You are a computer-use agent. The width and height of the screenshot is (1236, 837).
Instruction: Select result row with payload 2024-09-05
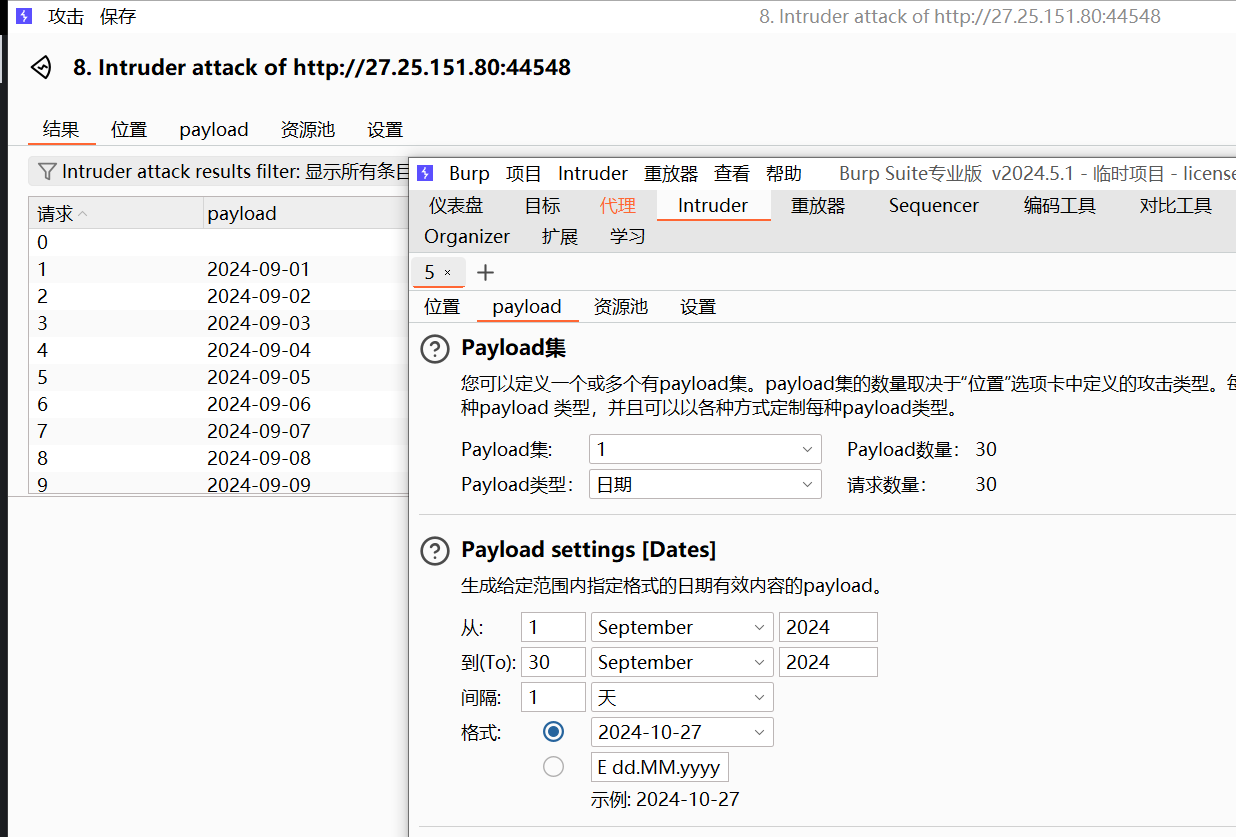click(x=258, y=378)
